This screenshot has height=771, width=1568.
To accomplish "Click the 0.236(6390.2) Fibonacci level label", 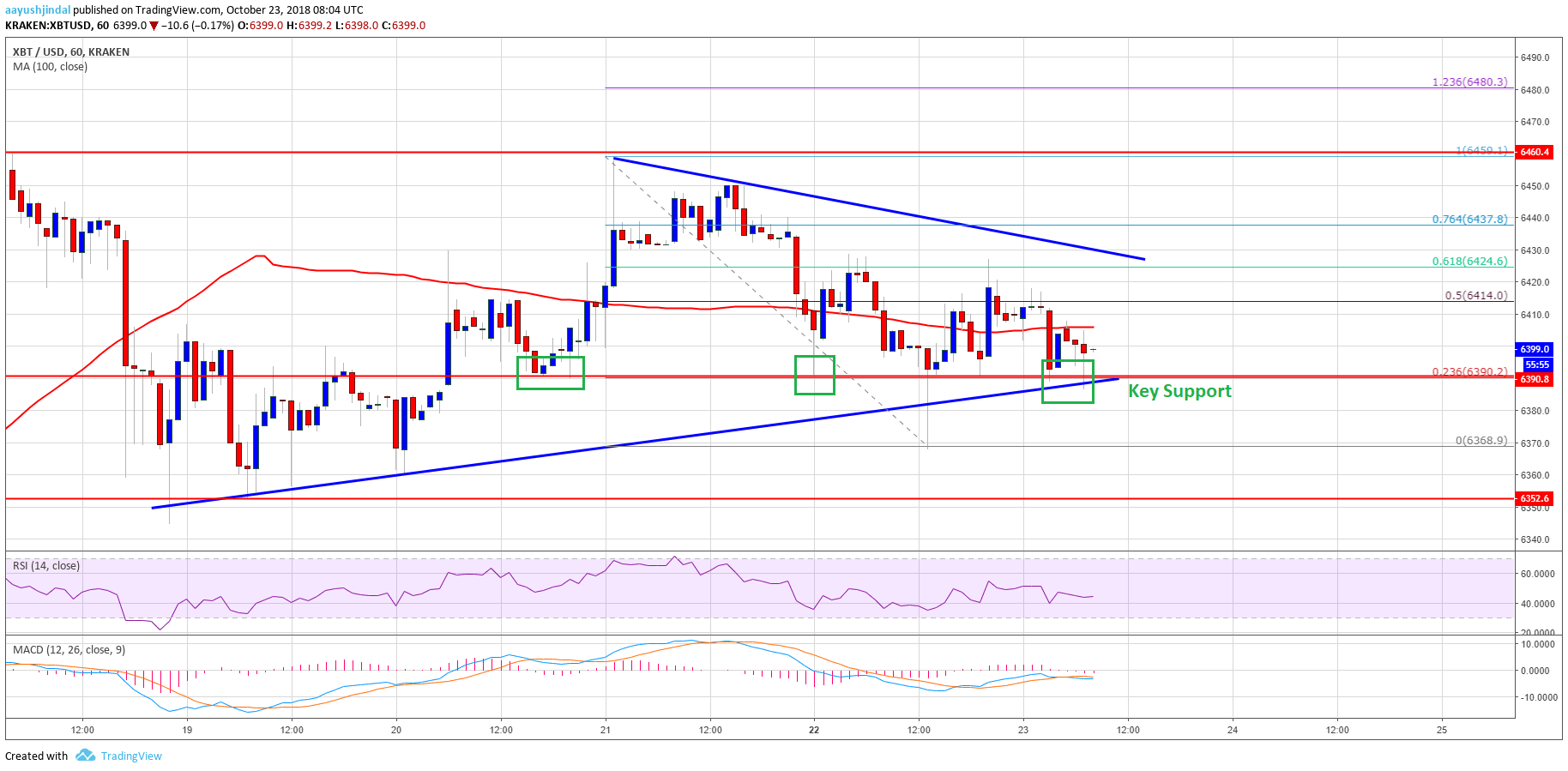I will pyautogui.click(x=1469, y=372).
